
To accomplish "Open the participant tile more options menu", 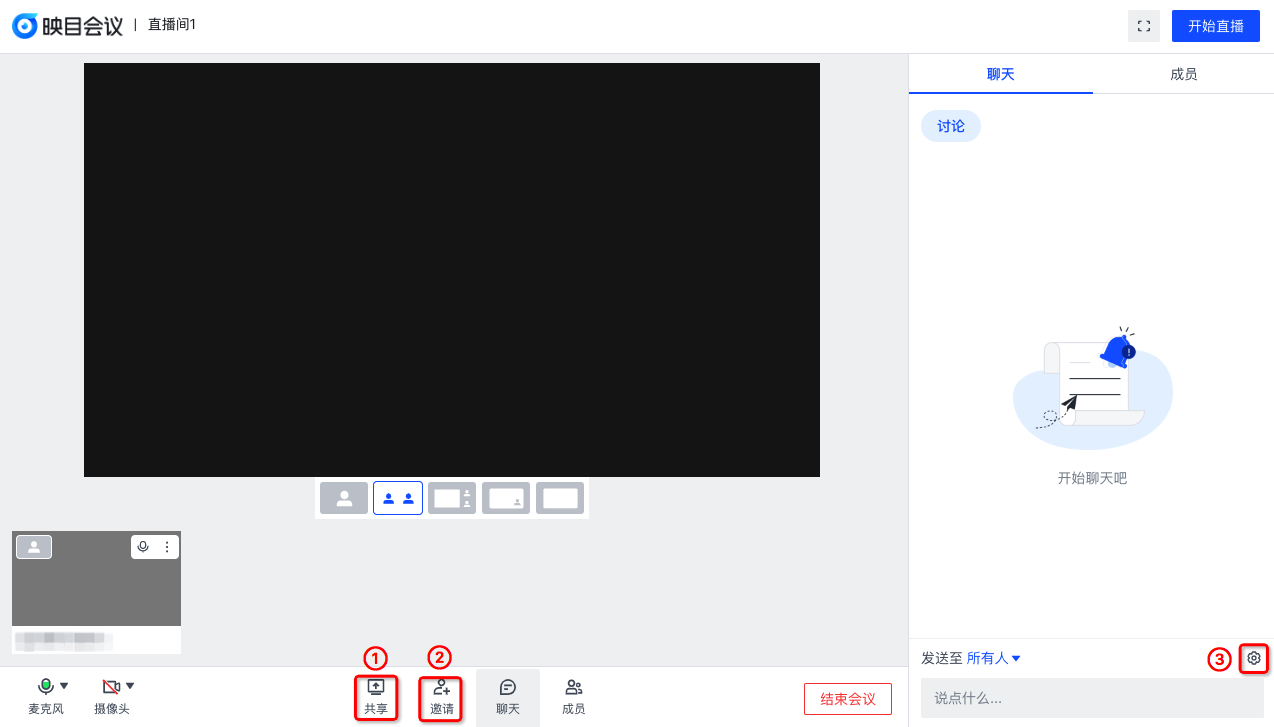I will point(167,547).
